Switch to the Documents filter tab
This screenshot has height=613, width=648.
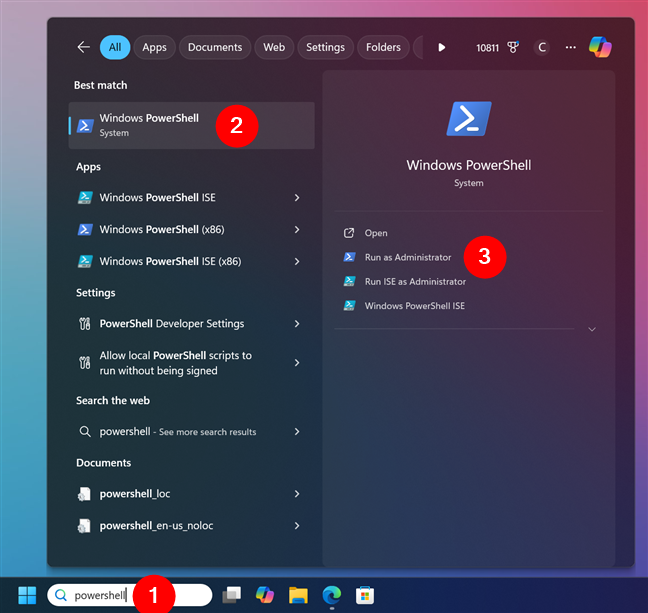click(x=215, y=47)
